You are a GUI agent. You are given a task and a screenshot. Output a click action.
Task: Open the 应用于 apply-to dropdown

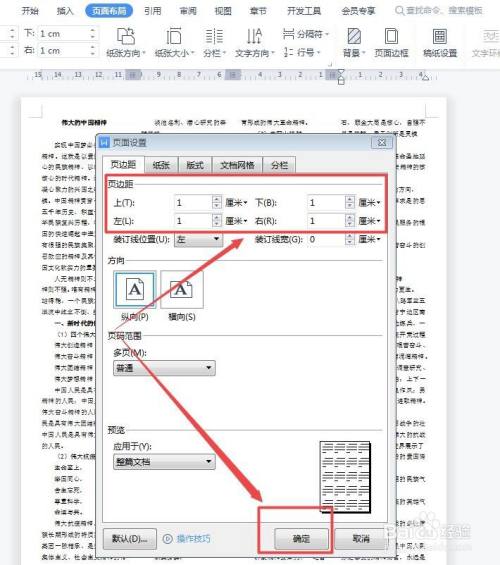coord(164,462)
